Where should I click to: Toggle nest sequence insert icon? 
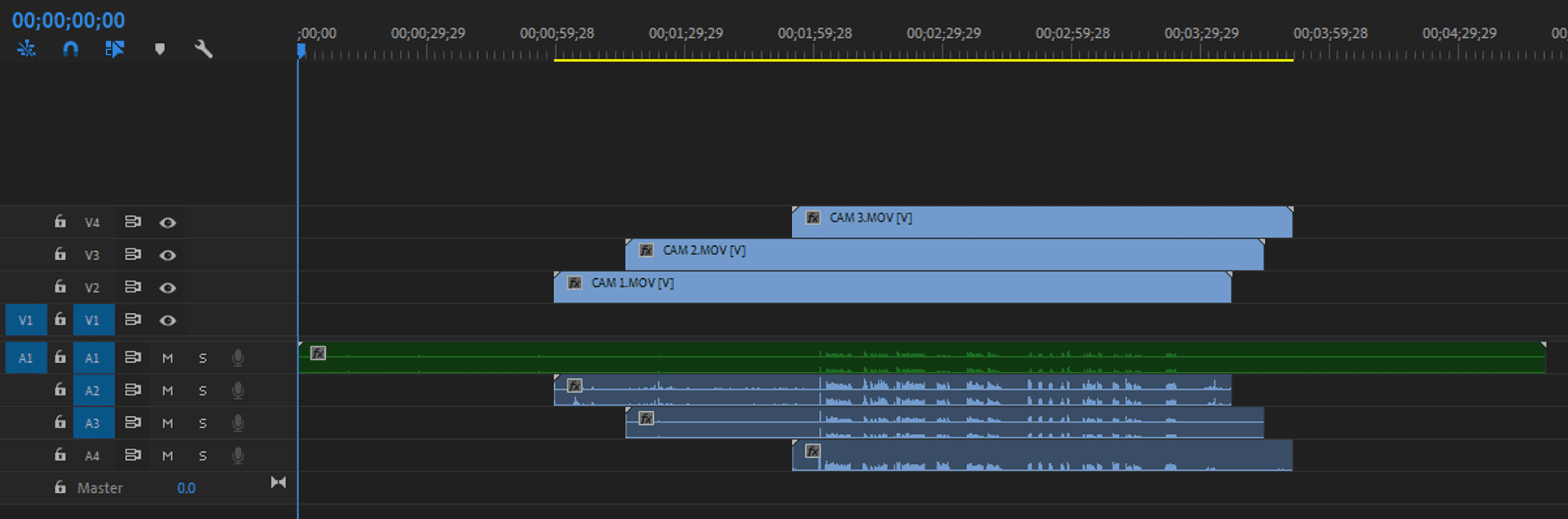[26, 49]
